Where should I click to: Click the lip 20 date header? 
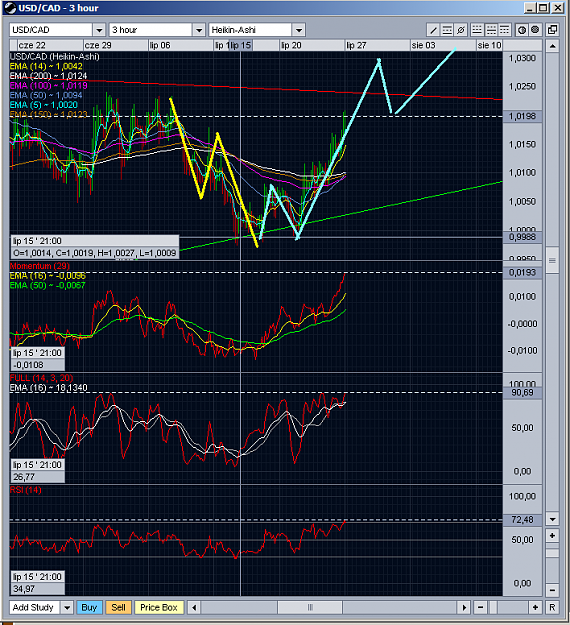tap(291, 45)
